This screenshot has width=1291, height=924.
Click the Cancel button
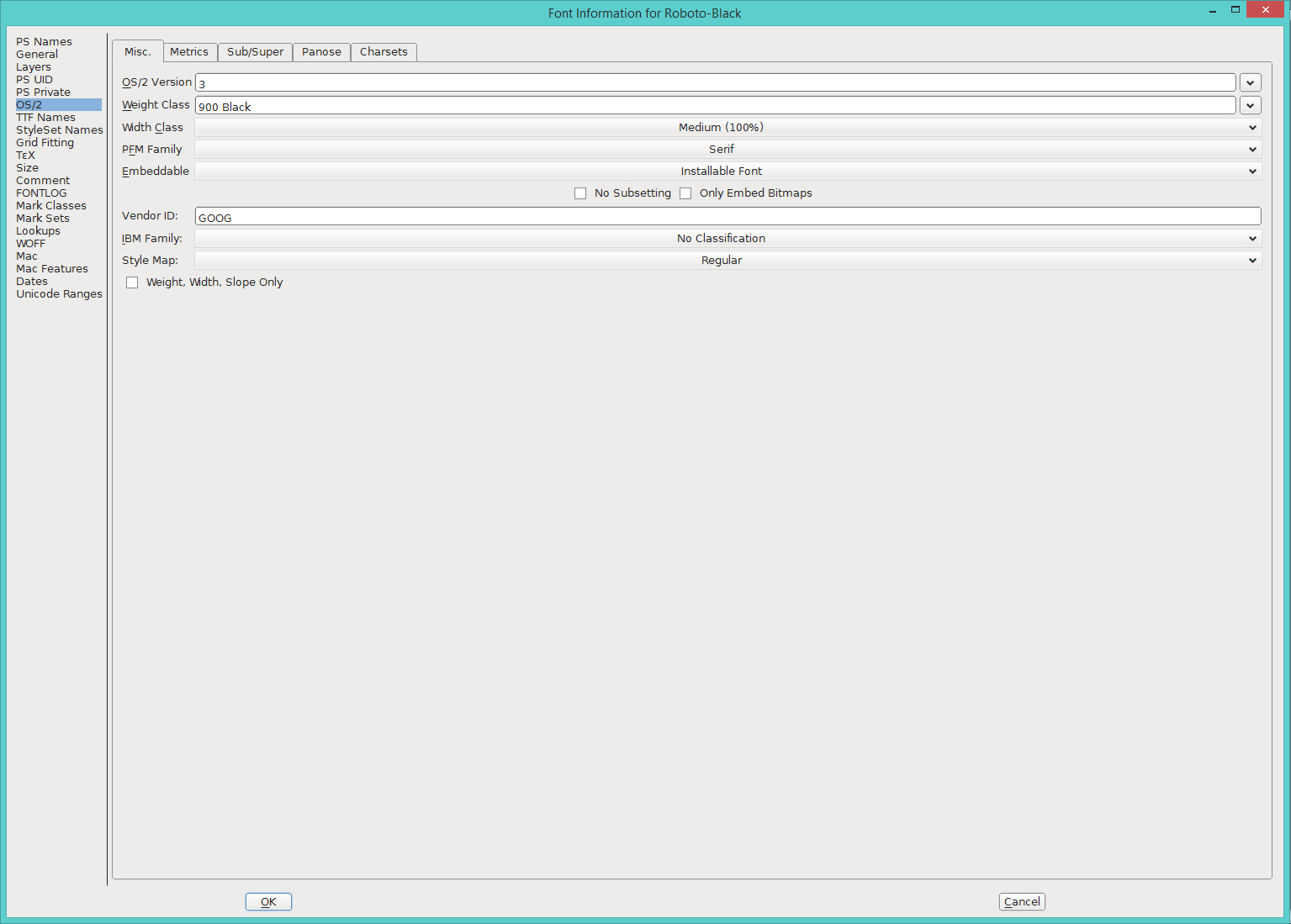[x=1022, y=901]
